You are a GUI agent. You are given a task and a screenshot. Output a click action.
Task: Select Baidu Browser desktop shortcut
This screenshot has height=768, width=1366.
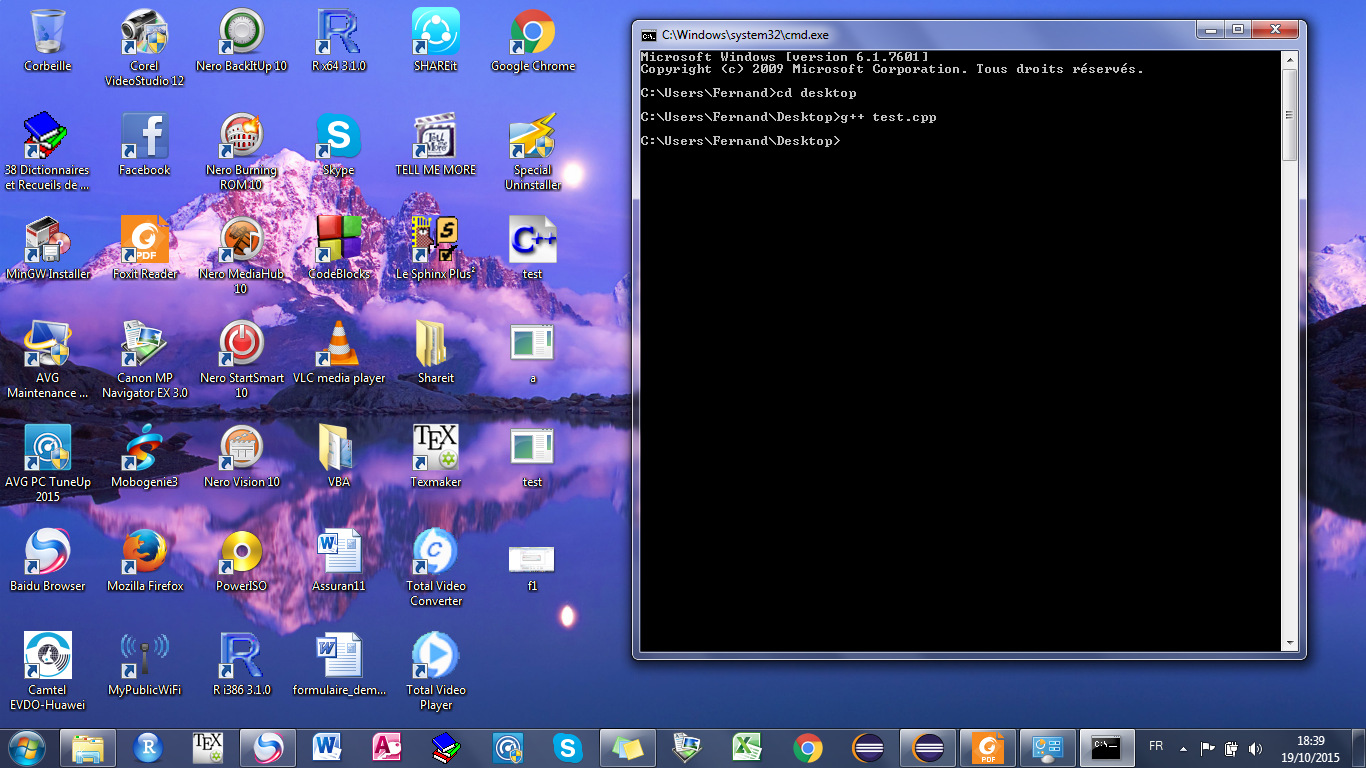tap(48, 560)
